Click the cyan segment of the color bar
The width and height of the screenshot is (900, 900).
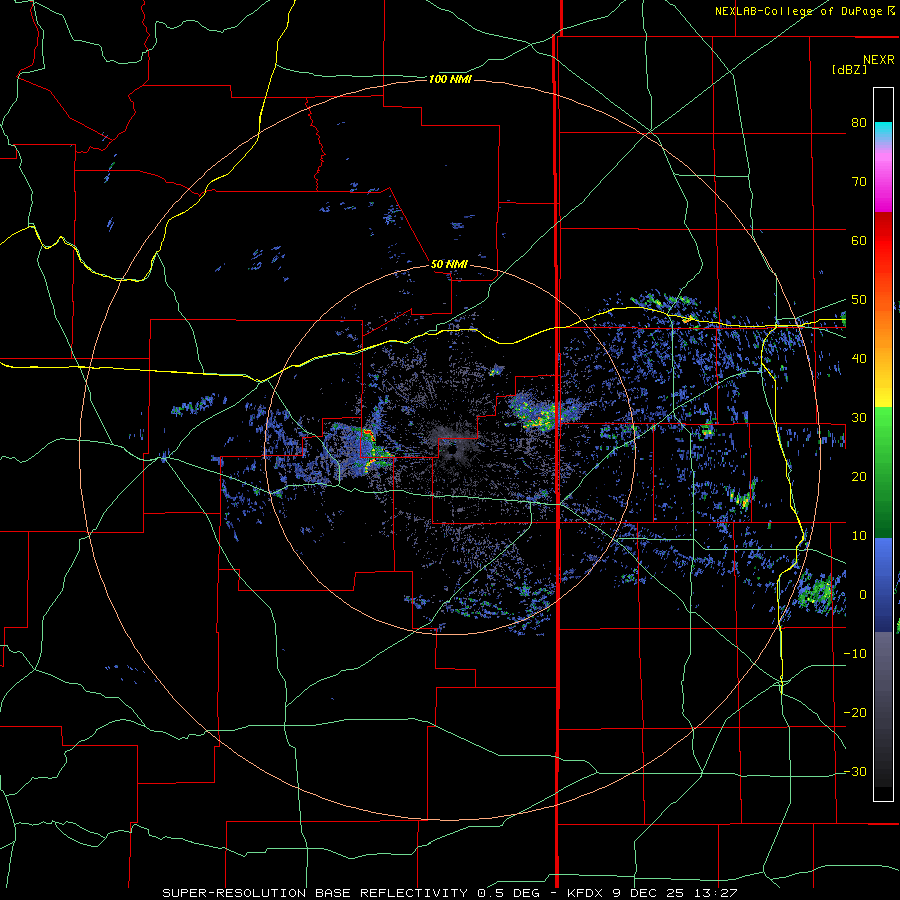point(883,131)
